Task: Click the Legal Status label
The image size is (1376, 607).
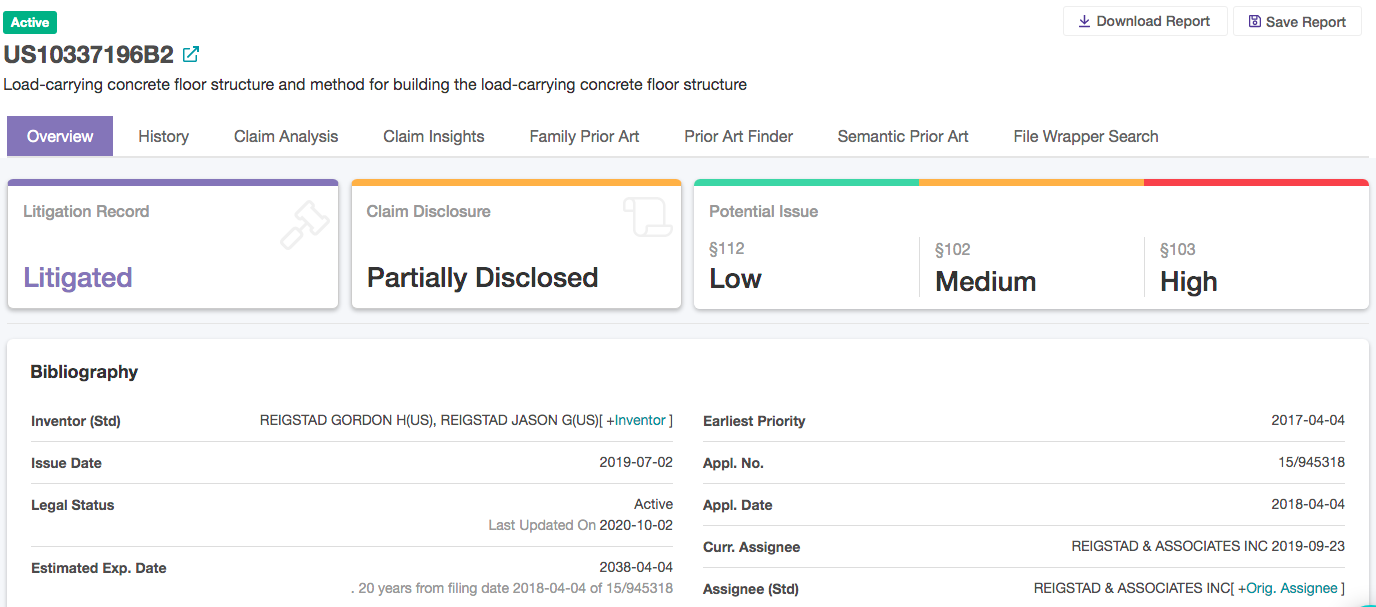Action: click(73, 505)
